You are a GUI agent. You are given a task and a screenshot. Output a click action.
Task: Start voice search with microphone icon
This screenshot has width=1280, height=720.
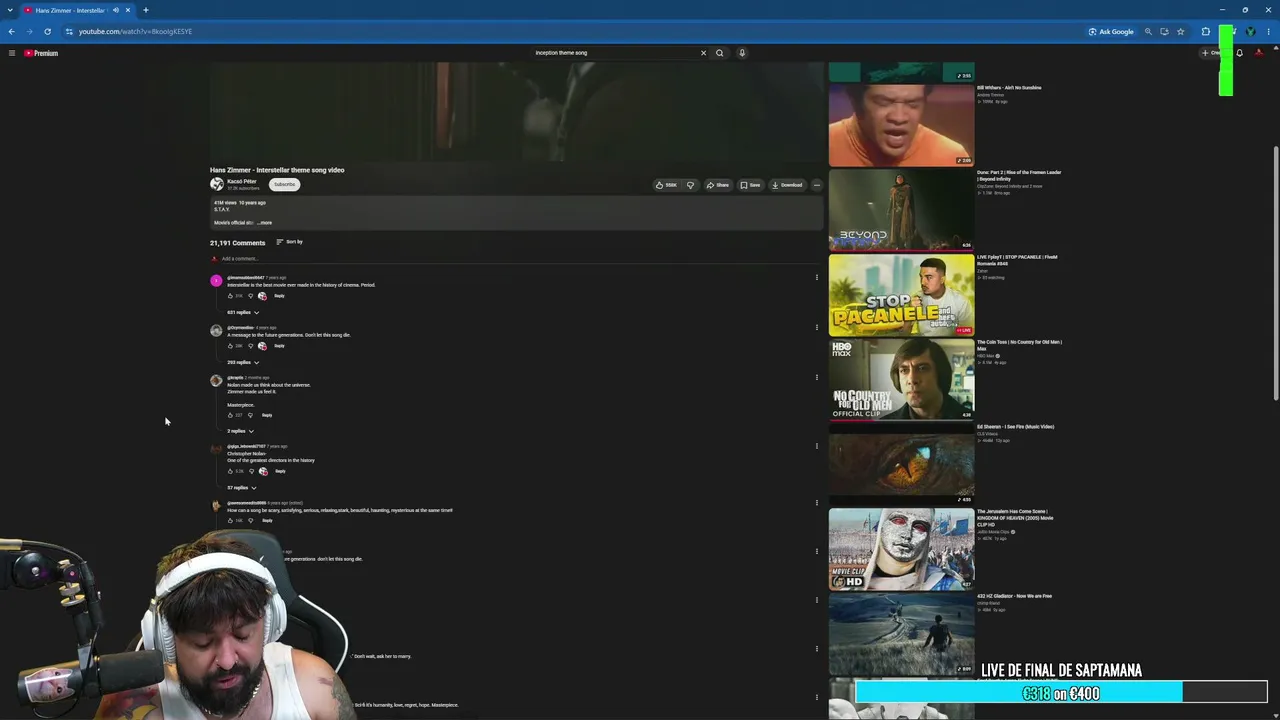[x=742, y=53]
